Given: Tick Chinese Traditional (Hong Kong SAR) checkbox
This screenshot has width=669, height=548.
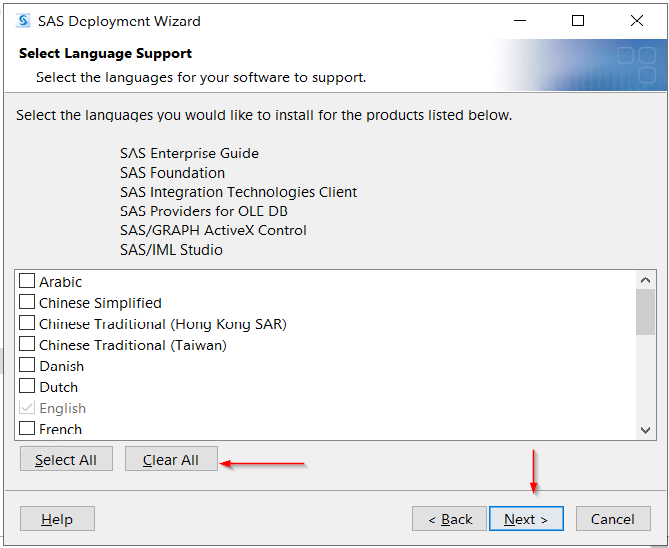Looking at the screenshot, I should point(27,323).
